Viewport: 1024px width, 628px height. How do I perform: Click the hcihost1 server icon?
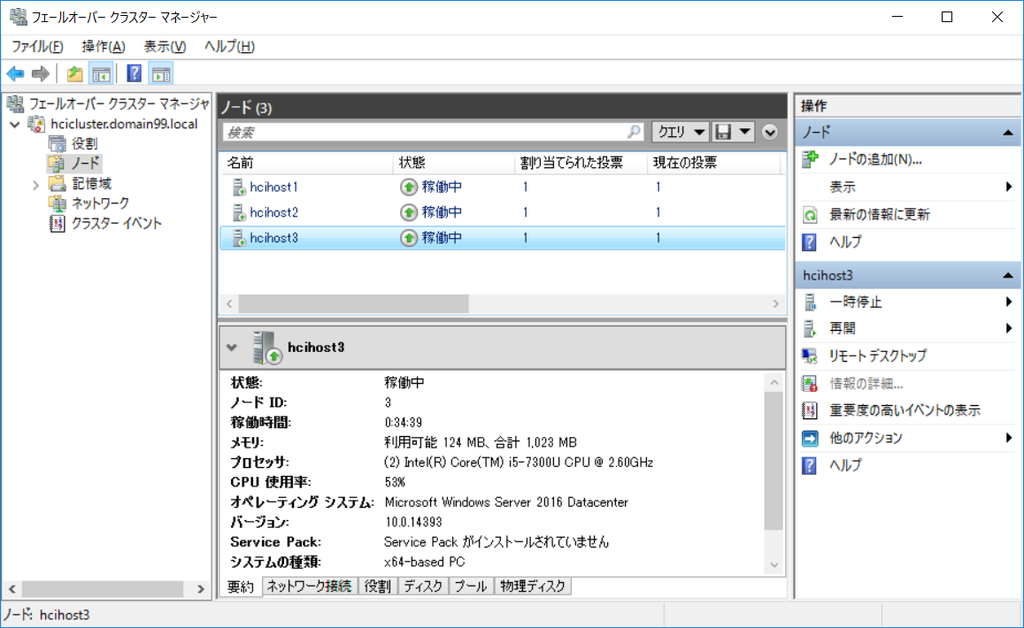pos(238,187)
